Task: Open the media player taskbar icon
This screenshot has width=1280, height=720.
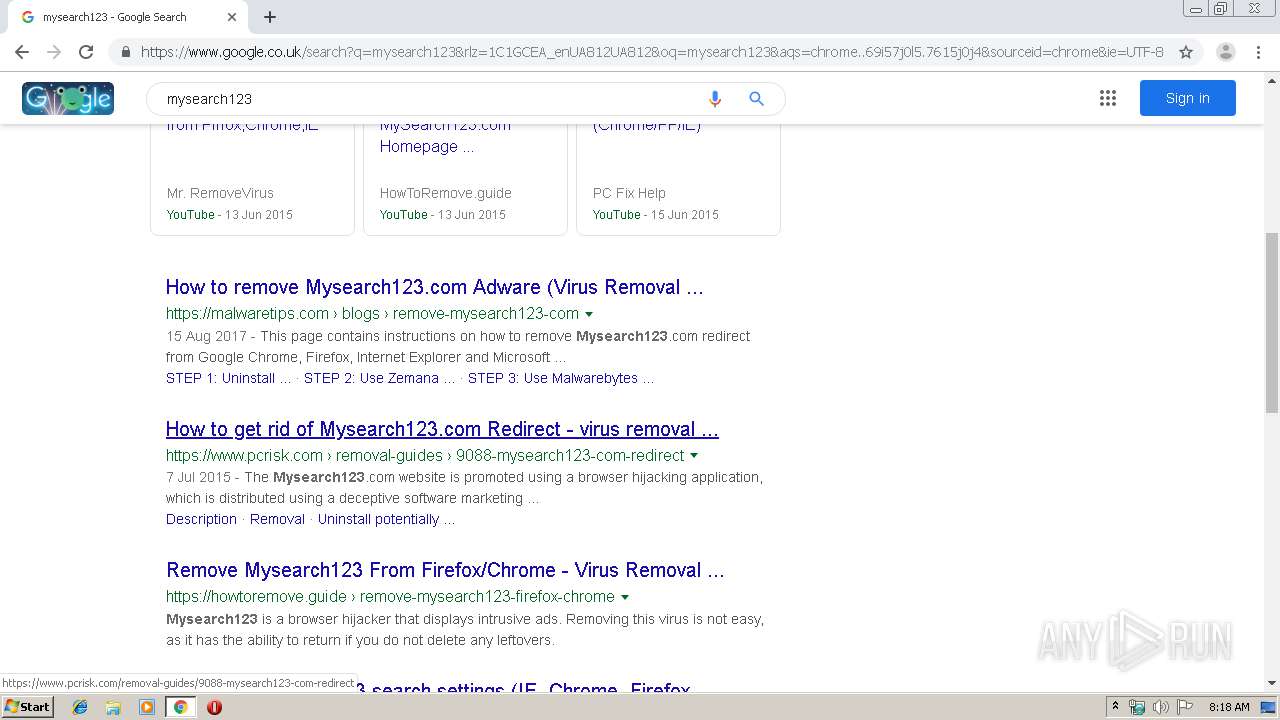Action: [x=147, y=707]
